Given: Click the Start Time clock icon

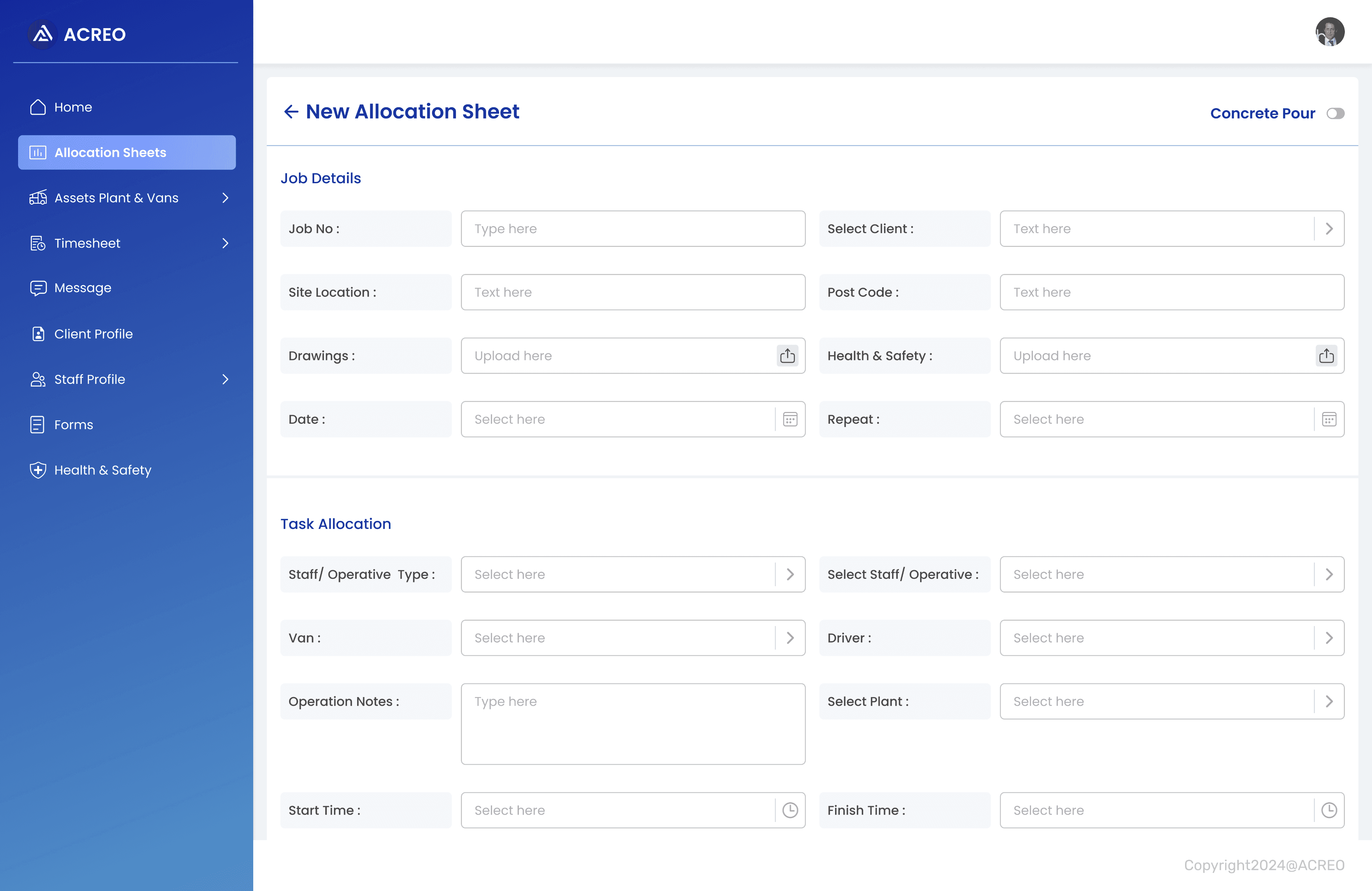Looking at the screenshot, I should [790, 810].
